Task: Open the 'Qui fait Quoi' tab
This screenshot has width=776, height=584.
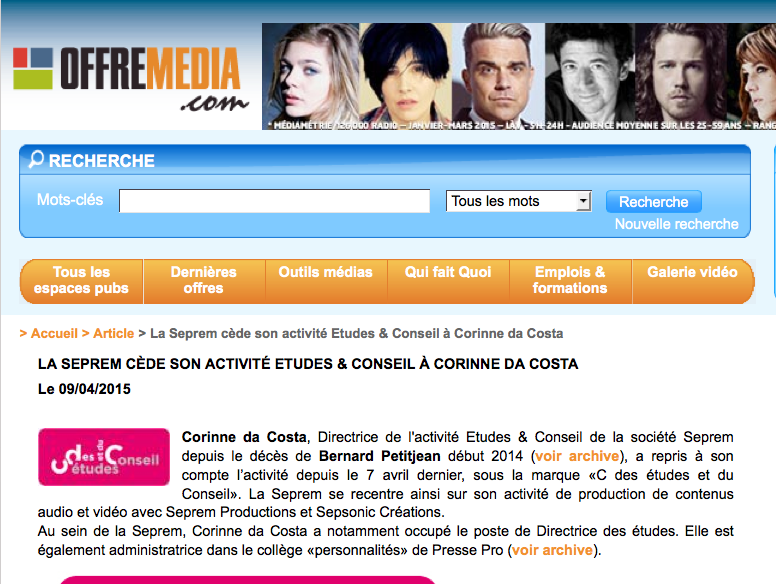Action: pyautogui.click(x=448, y=281)
